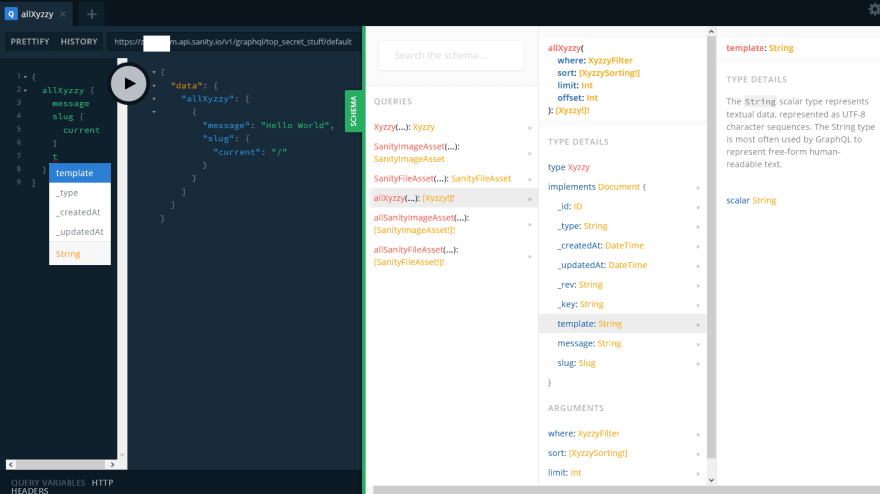This screenshot has height=494, width=880.
Task: Click the [Xyzzy!]! return type in signature
Action: (572, 111)
